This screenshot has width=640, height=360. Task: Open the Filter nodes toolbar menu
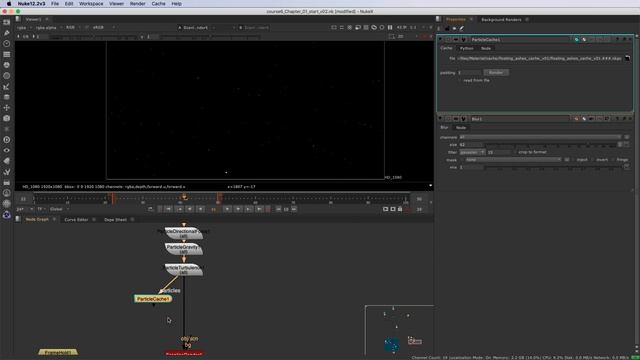coord(7,76)
